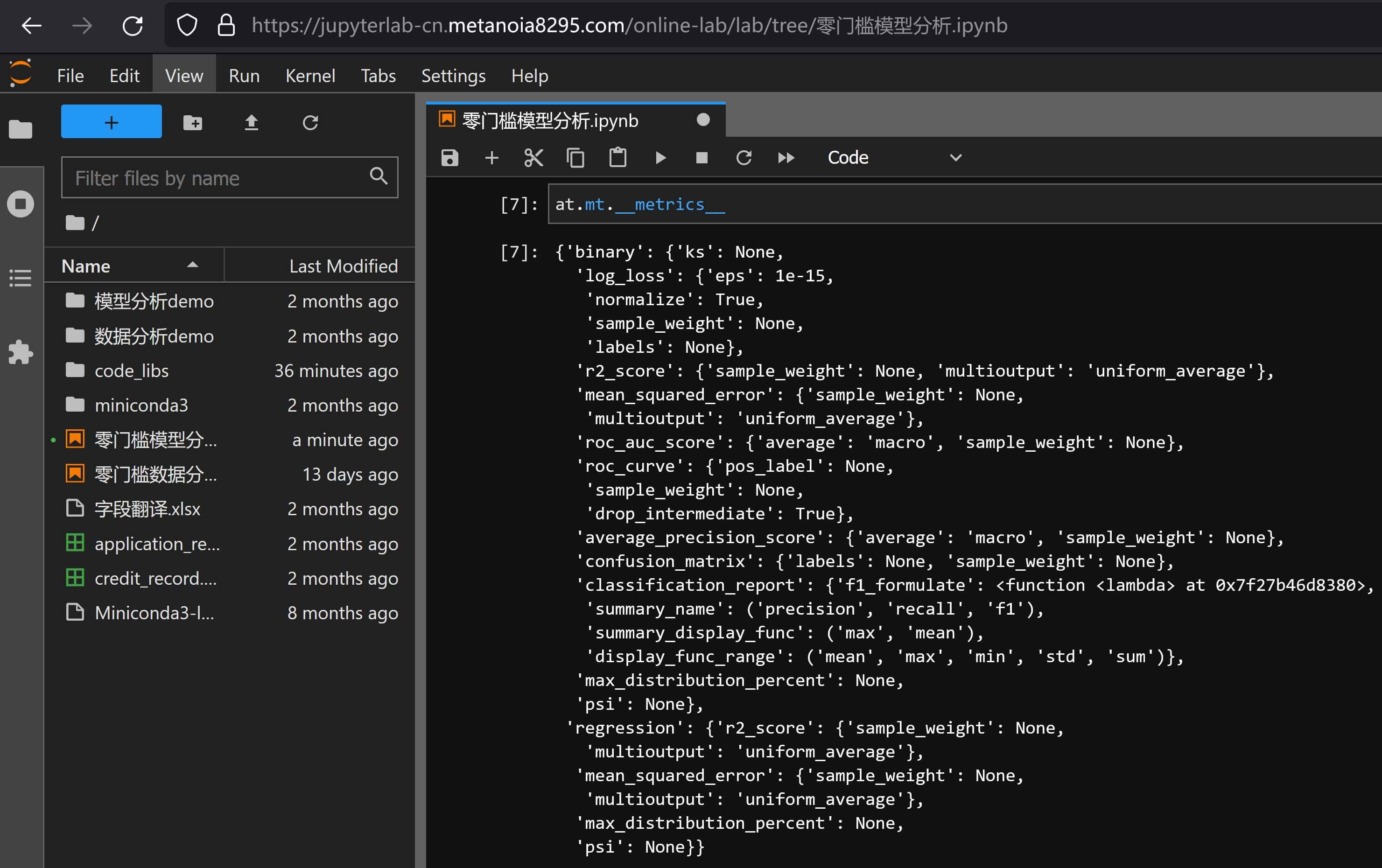This screenshot has width=1382, height=868.
Task: Run the selected cell
Action: [x=660, y=158]
